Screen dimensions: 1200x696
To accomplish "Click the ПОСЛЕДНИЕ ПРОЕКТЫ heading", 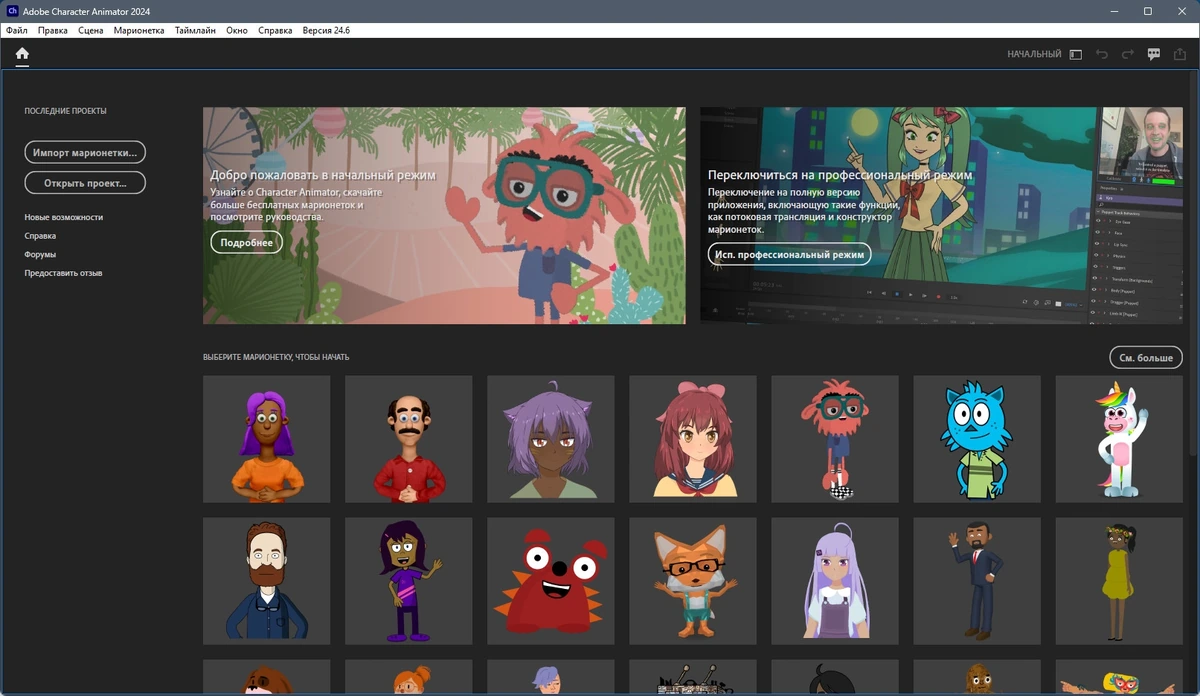I will click(66, 111).
